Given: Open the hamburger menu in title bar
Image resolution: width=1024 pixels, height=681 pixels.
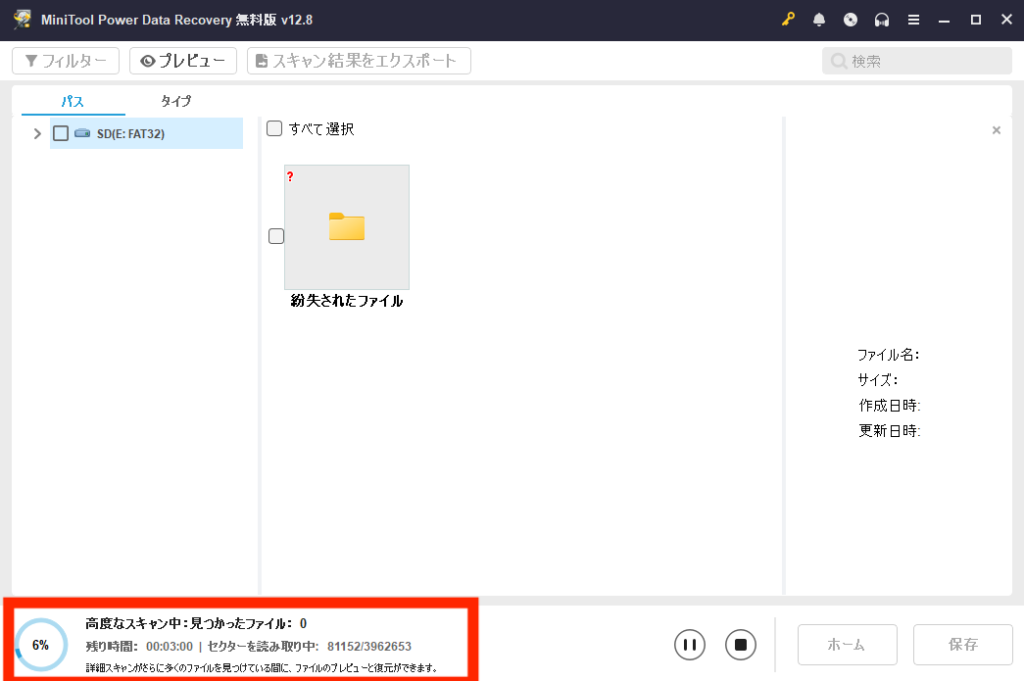Looking at the screenshot, I should (x=913, y=20).
